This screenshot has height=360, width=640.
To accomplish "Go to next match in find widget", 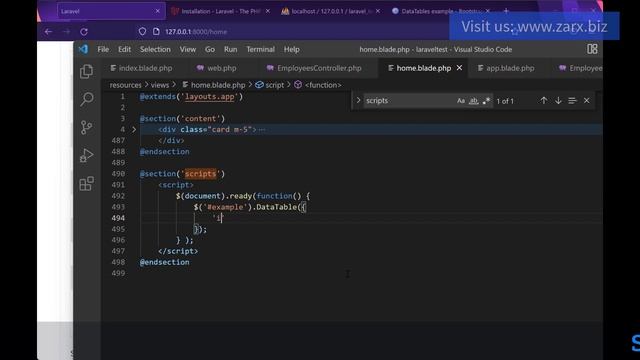I will coord(558,100).
